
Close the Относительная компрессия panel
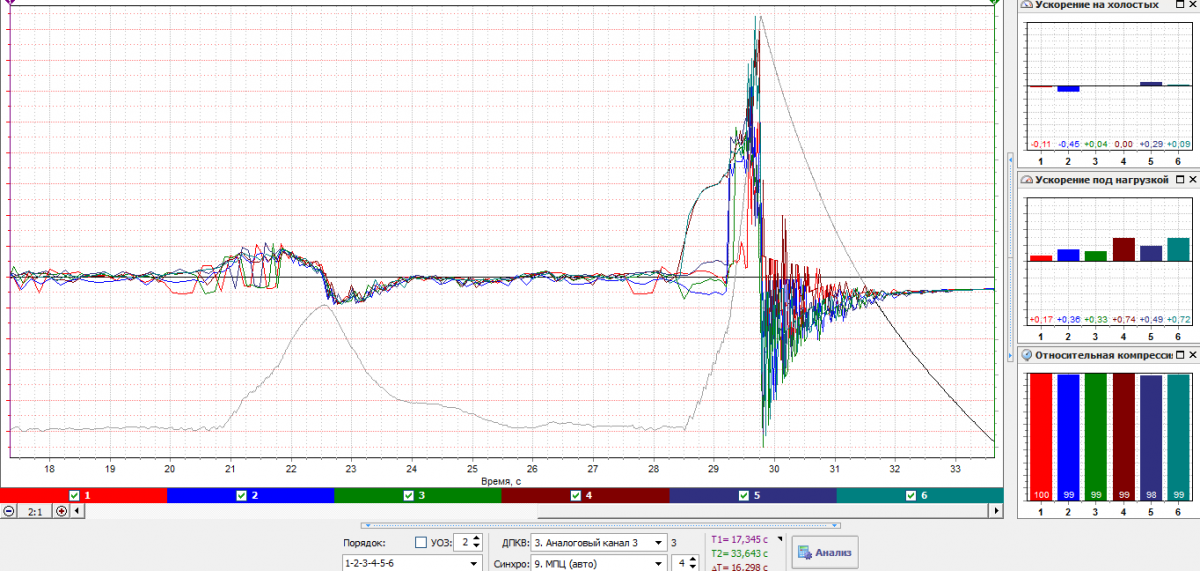coord(1192,355)
